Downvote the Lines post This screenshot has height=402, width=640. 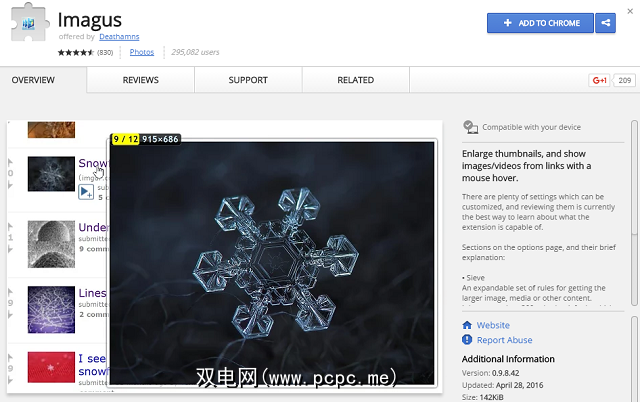pyautogui.click(x=11, y=315)
